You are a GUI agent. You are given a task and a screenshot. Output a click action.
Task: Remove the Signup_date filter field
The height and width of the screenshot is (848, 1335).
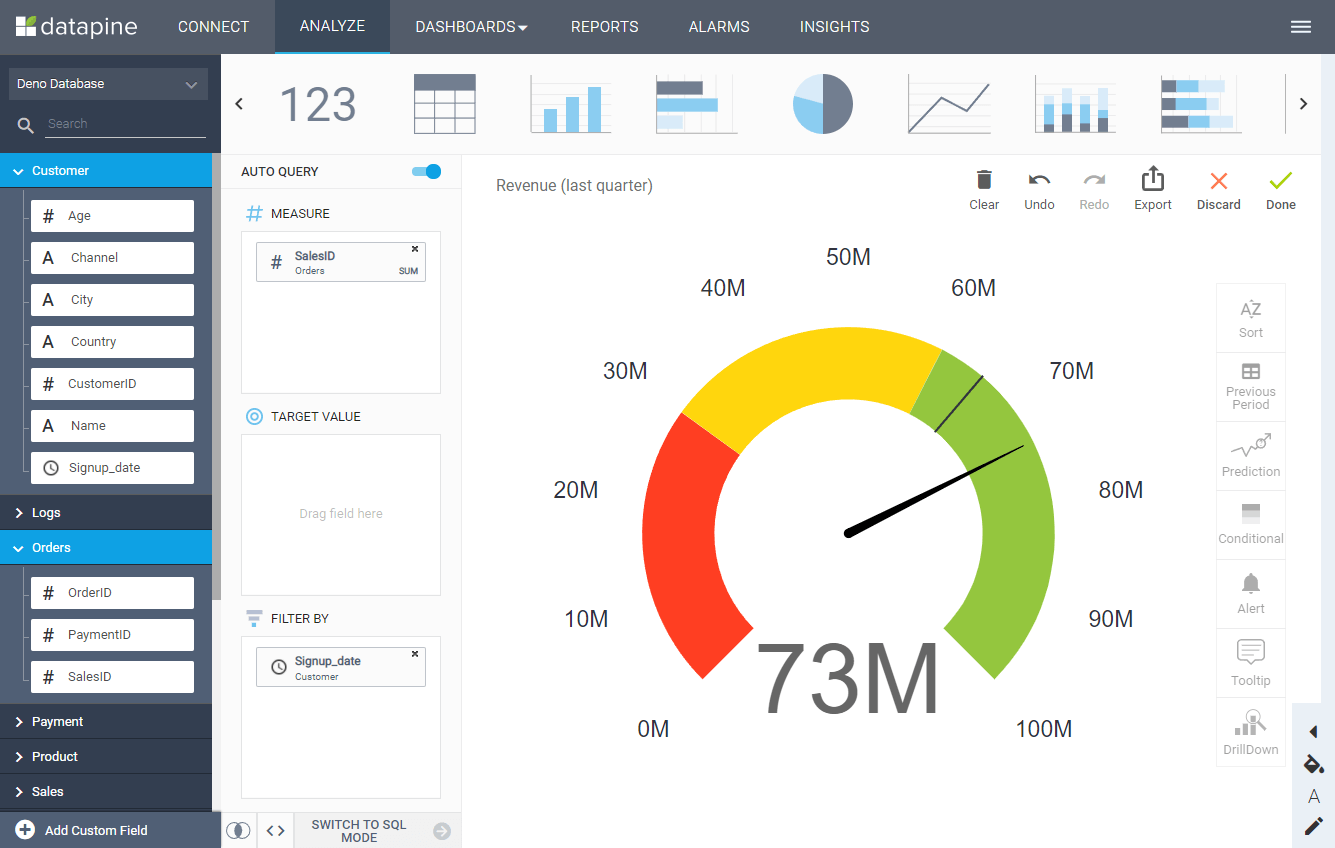[415, 654]
